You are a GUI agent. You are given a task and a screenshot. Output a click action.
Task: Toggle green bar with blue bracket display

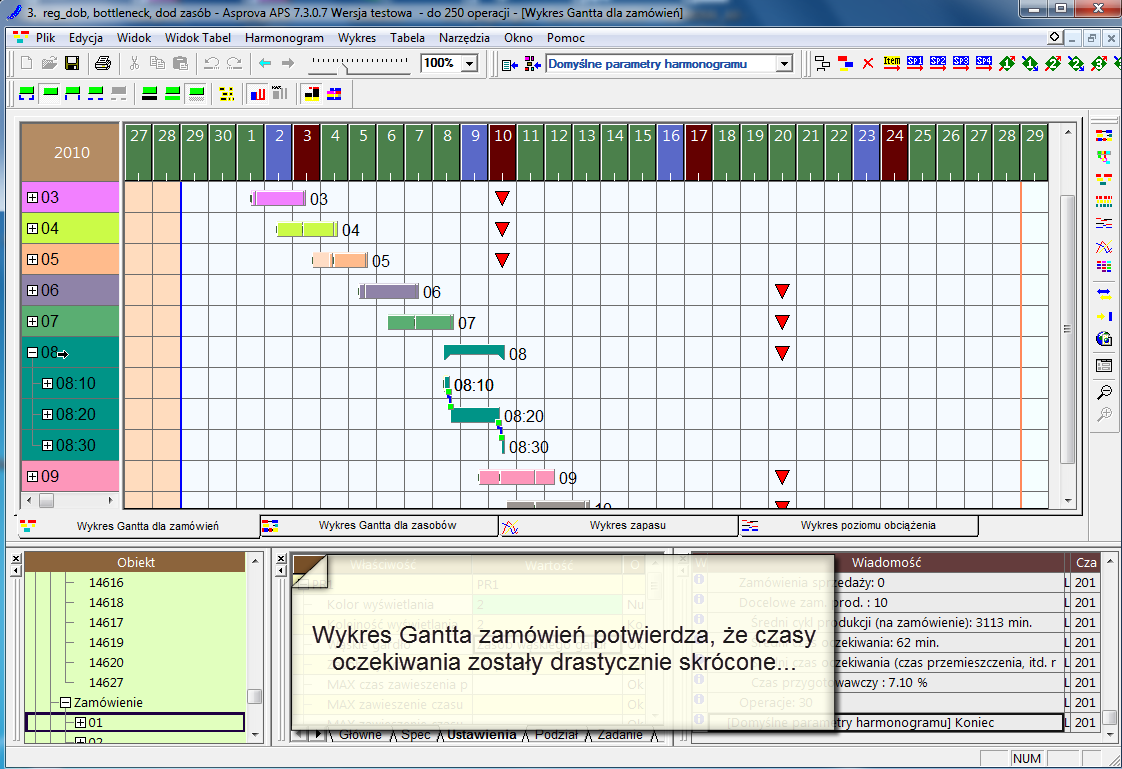(x=26, y=94)
